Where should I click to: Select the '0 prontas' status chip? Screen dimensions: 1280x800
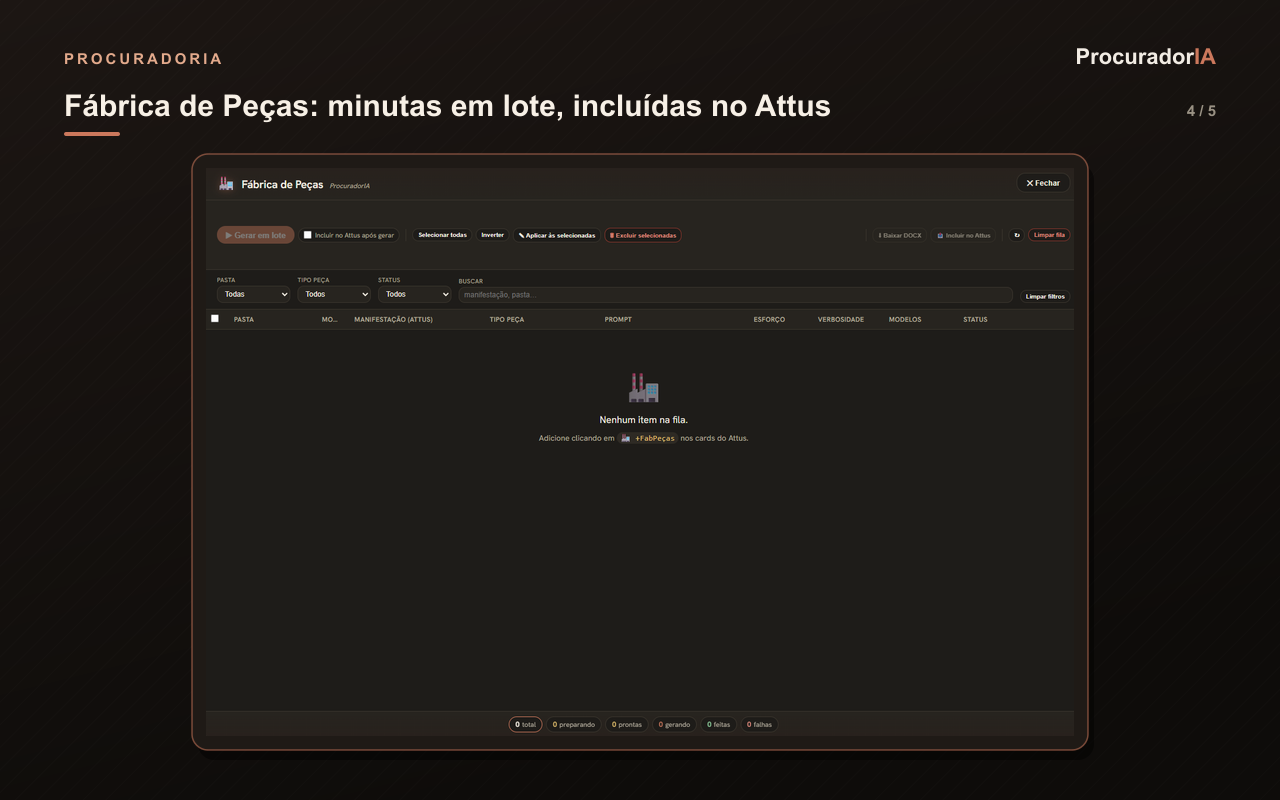pyautogui.click(x=627, y=724)
